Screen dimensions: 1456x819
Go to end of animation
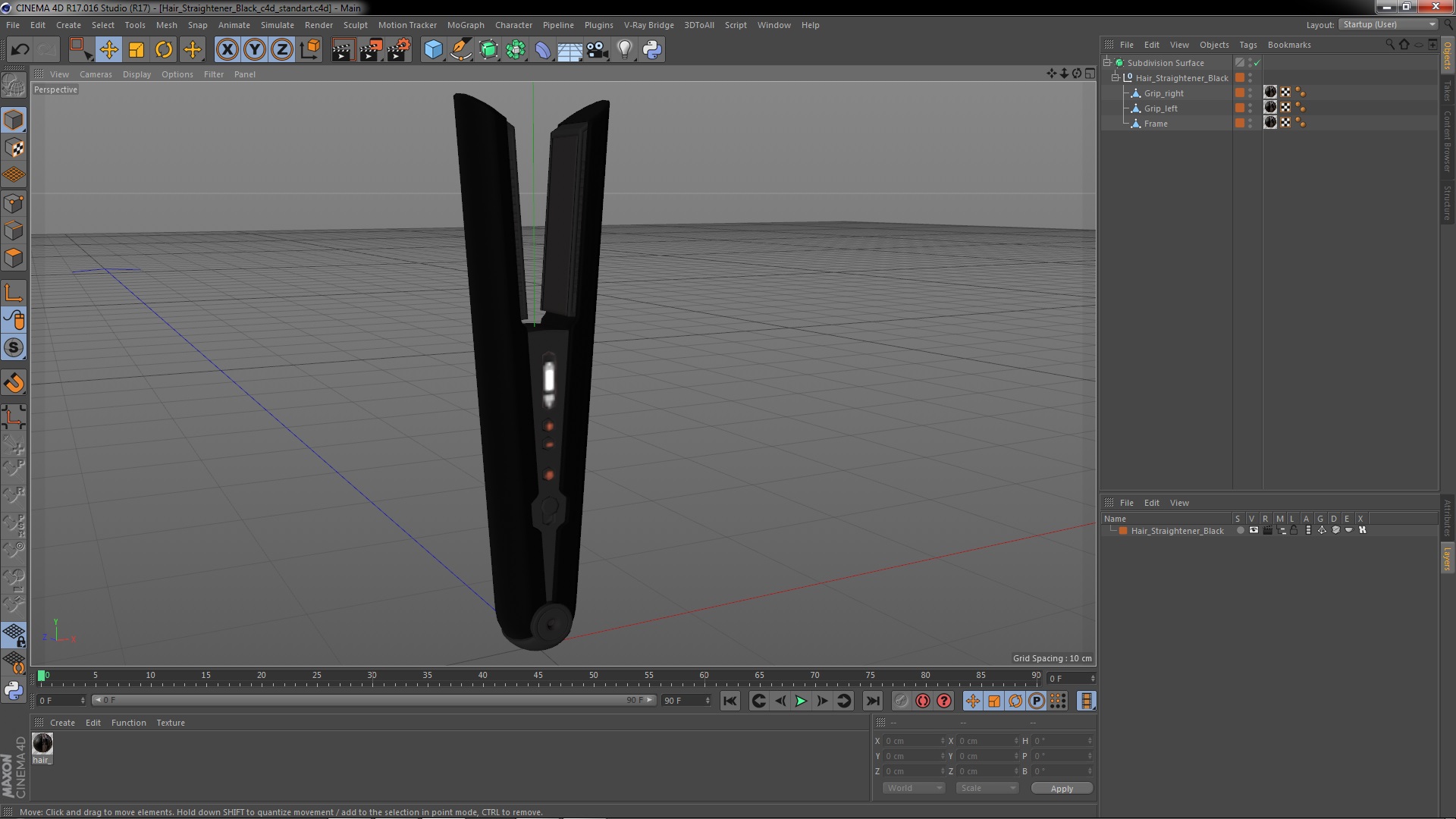coord(873,701)
